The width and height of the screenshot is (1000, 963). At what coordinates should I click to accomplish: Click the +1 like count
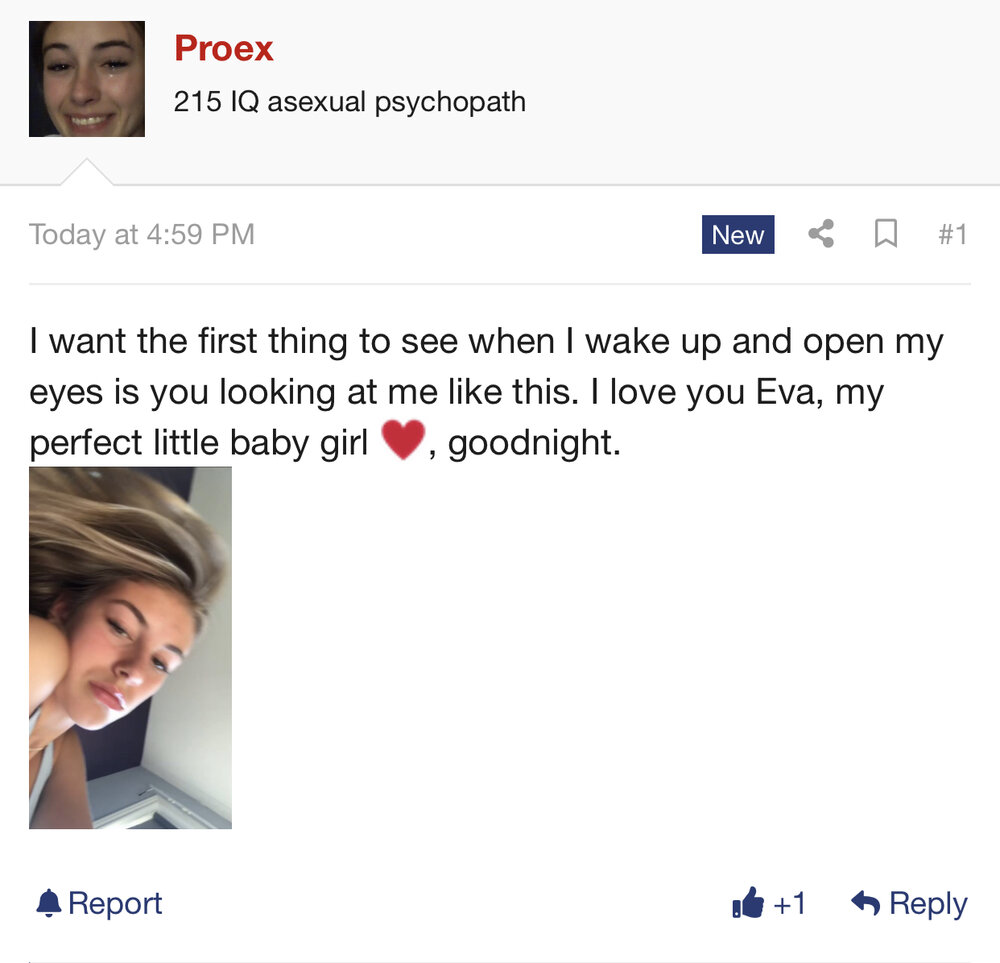coord(790,904)
